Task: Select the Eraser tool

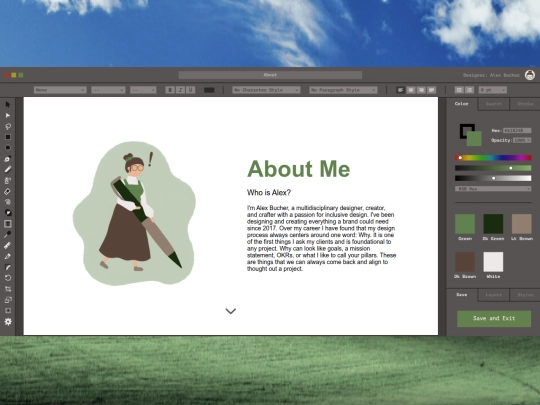Action: point(8,191)
